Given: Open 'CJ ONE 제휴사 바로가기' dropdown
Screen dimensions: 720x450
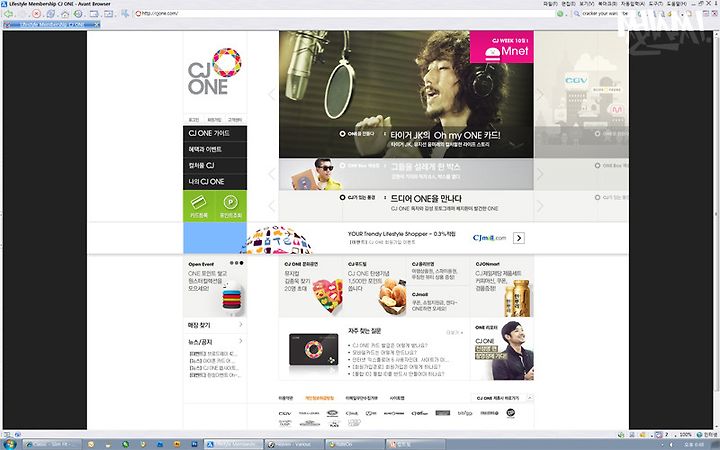Looking at the screenshot, I should (x=503, y=398).
